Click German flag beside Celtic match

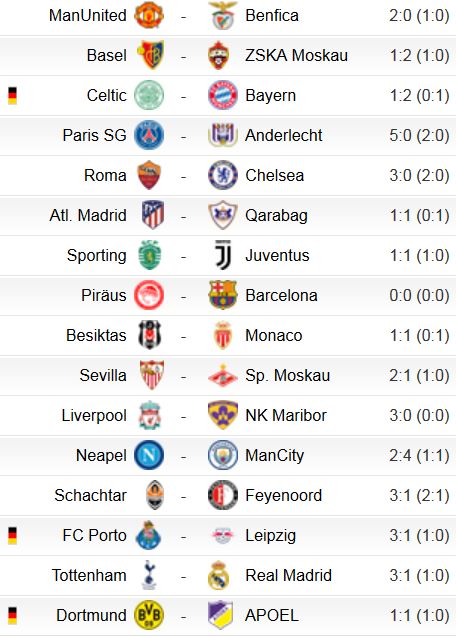[13, 96]
